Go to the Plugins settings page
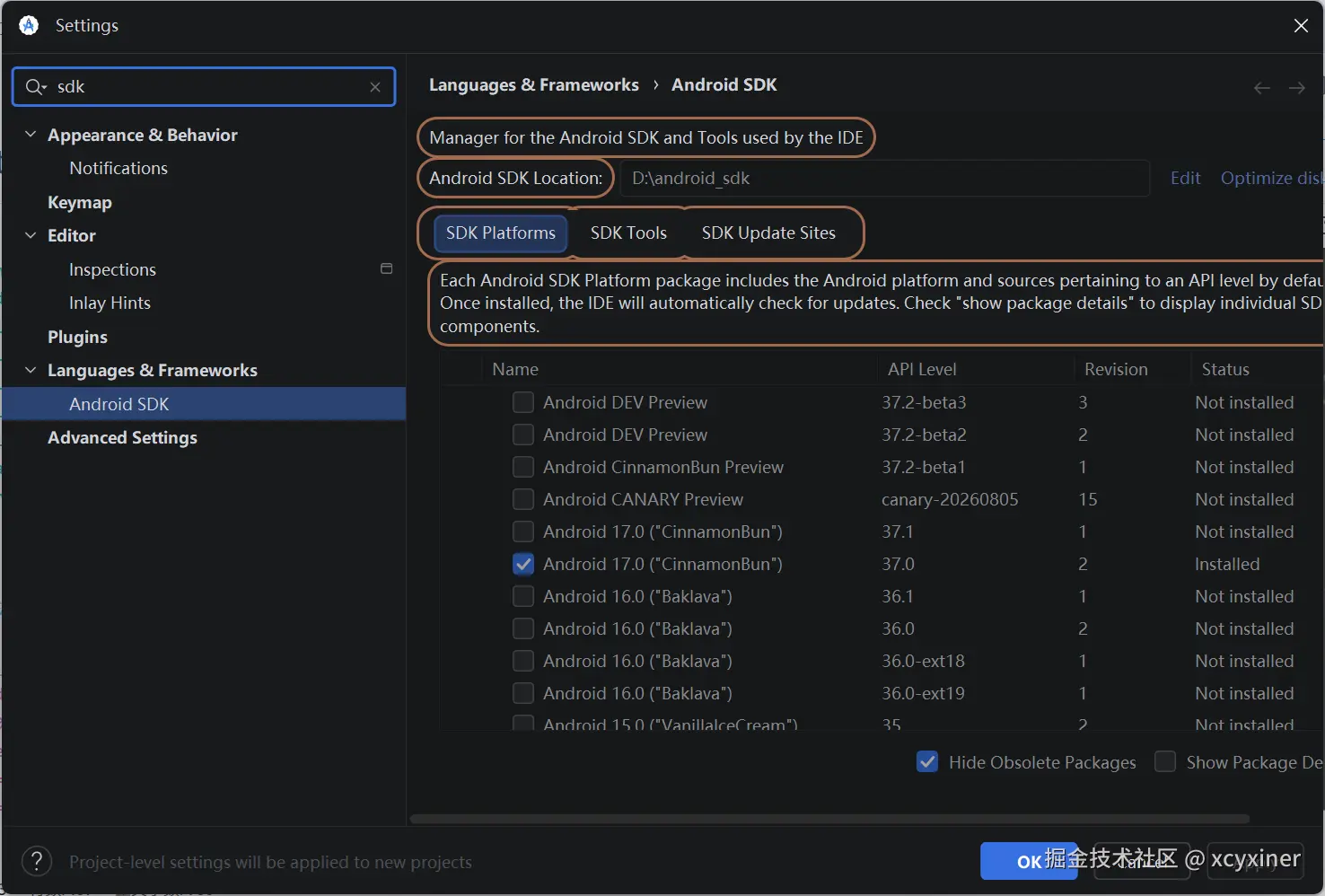 click(x=77, y=337)
